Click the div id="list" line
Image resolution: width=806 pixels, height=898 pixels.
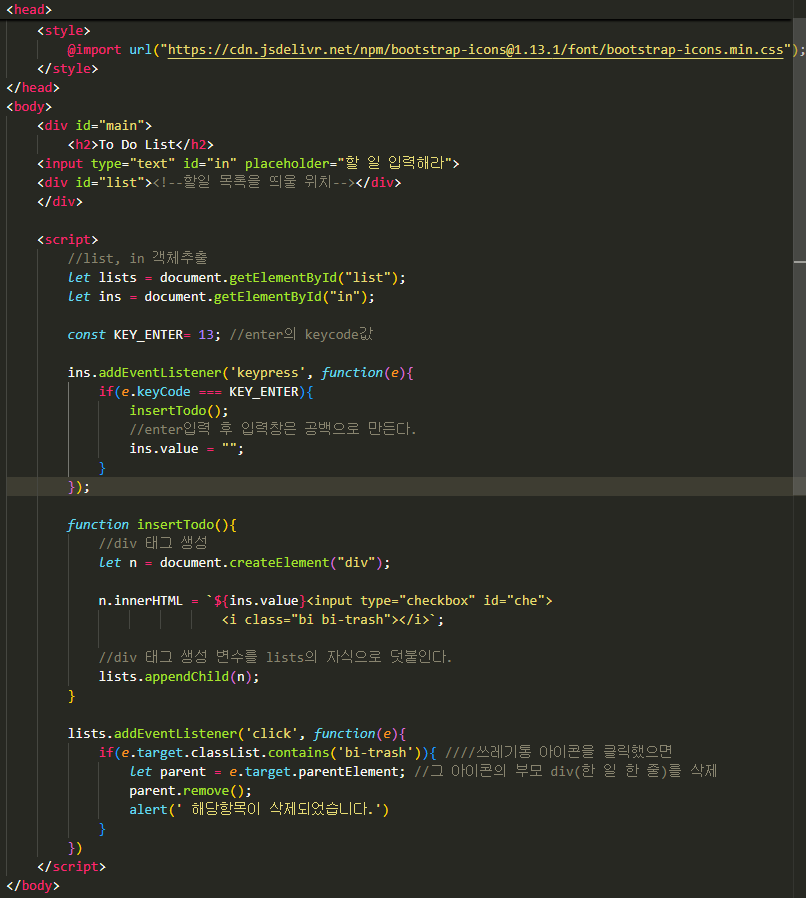[219, 182]
